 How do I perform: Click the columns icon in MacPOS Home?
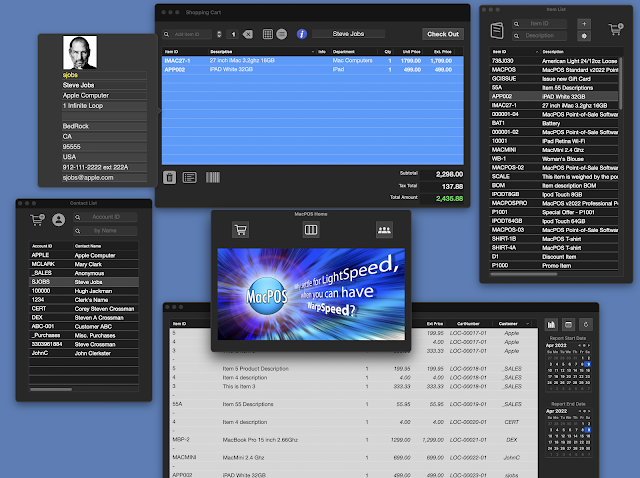[311, 230]
